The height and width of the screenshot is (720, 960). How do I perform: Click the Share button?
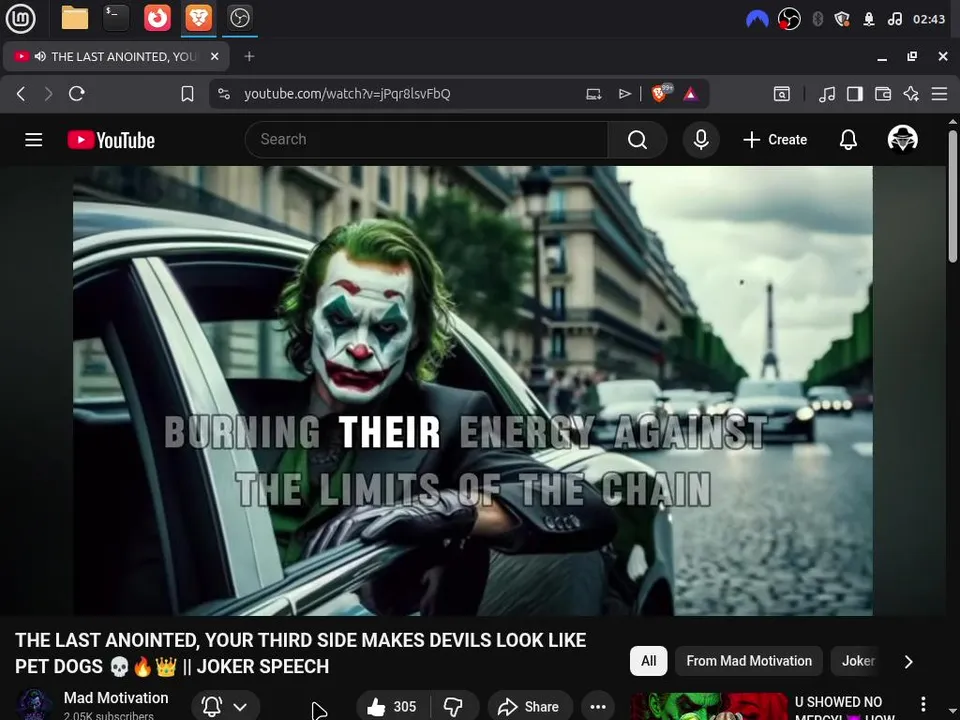[x=530, y=707]
